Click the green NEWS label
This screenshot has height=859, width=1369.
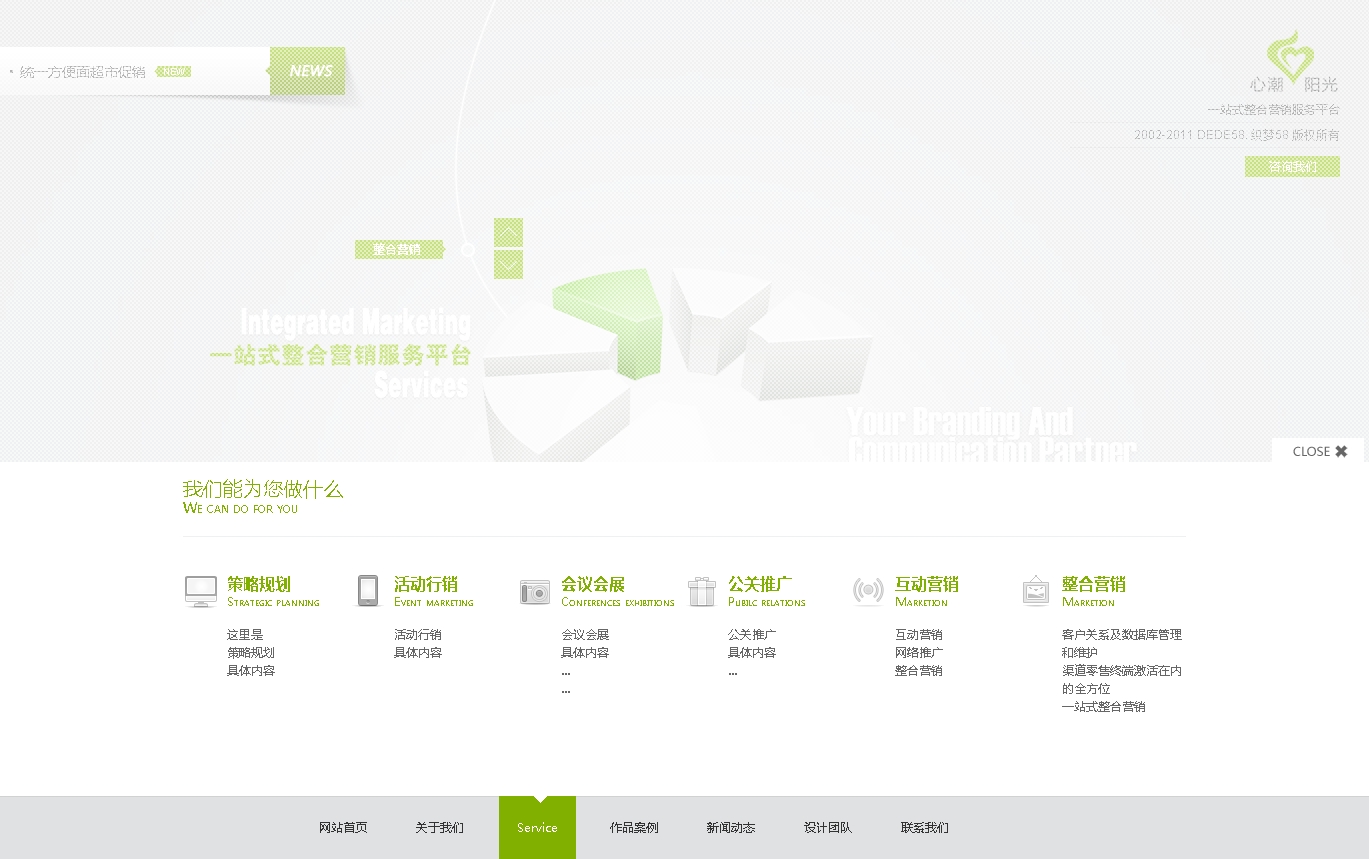[308, 71]
